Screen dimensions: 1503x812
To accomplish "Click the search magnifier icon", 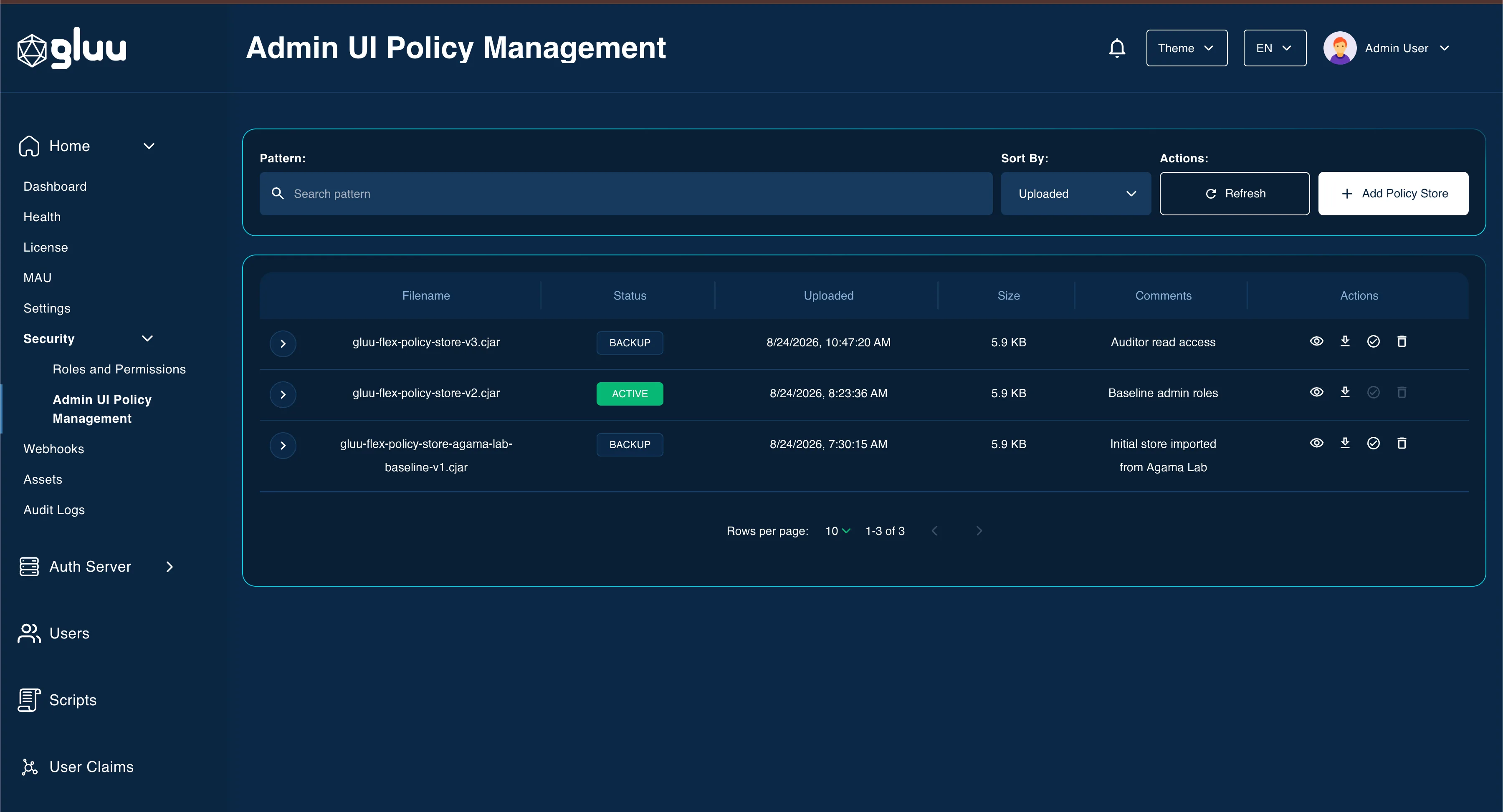I will click(278, 193).
